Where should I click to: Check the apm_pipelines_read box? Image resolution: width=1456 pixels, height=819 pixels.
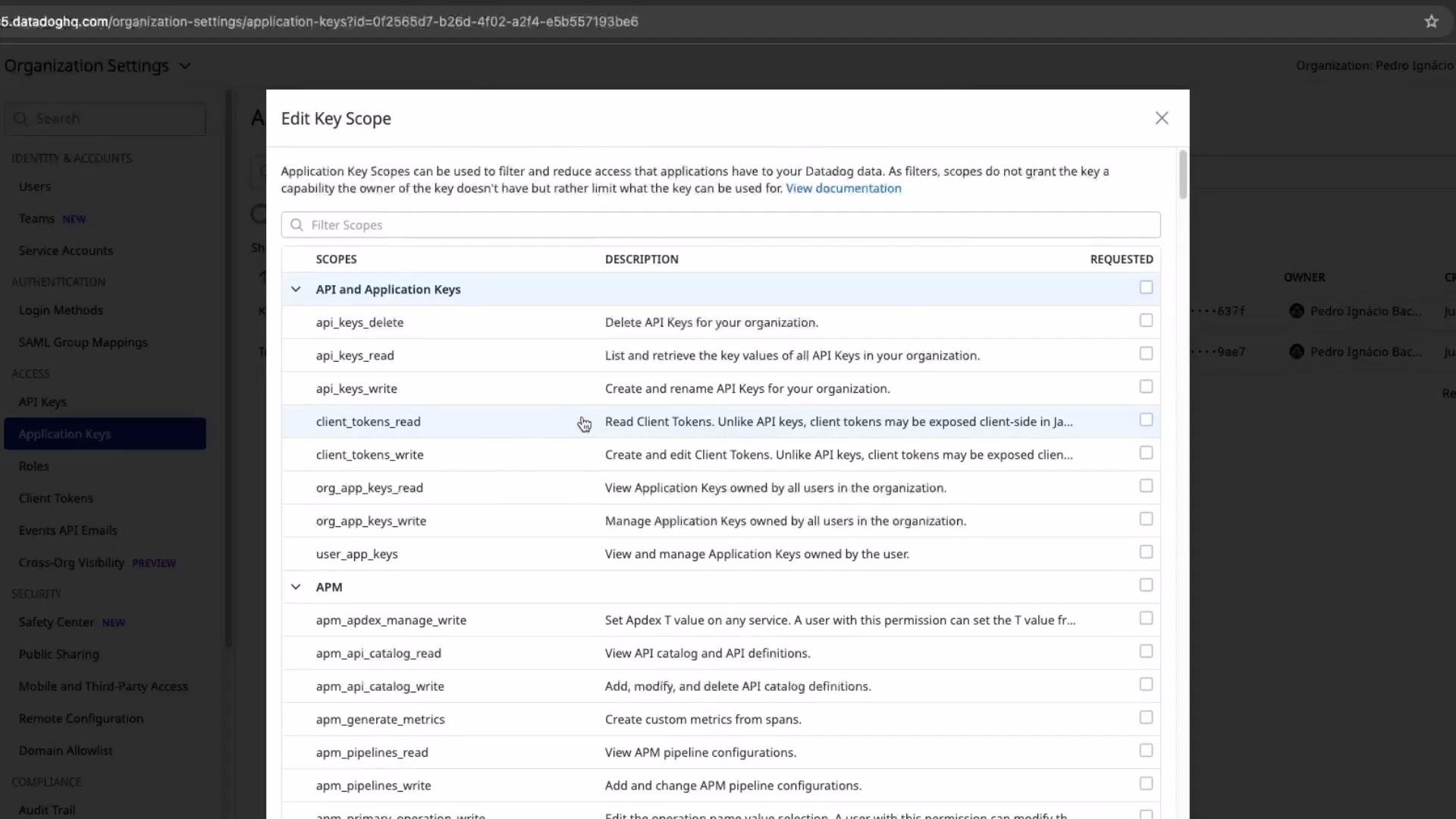1146,751
